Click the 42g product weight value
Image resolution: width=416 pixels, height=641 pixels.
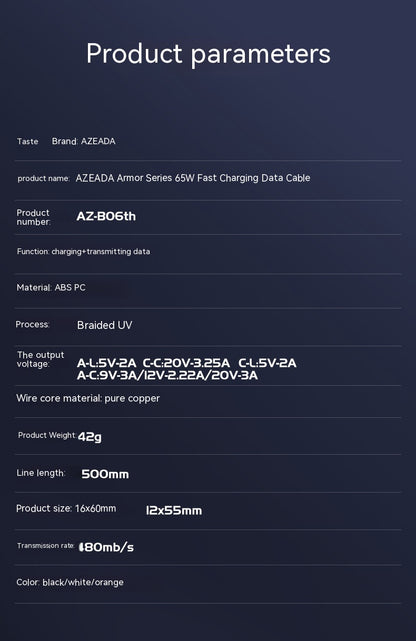89,437
